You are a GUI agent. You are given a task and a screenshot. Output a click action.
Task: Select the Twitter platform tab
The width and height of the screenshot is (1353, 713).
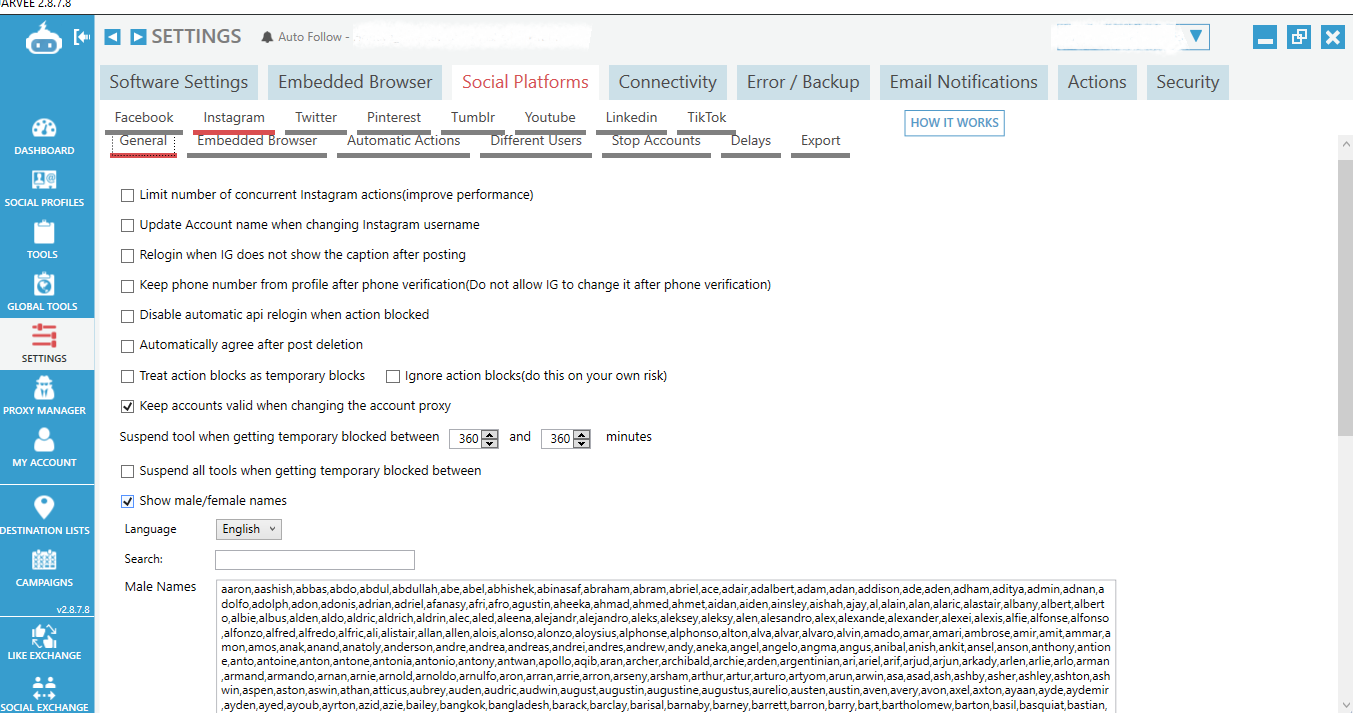coord(316,118)
